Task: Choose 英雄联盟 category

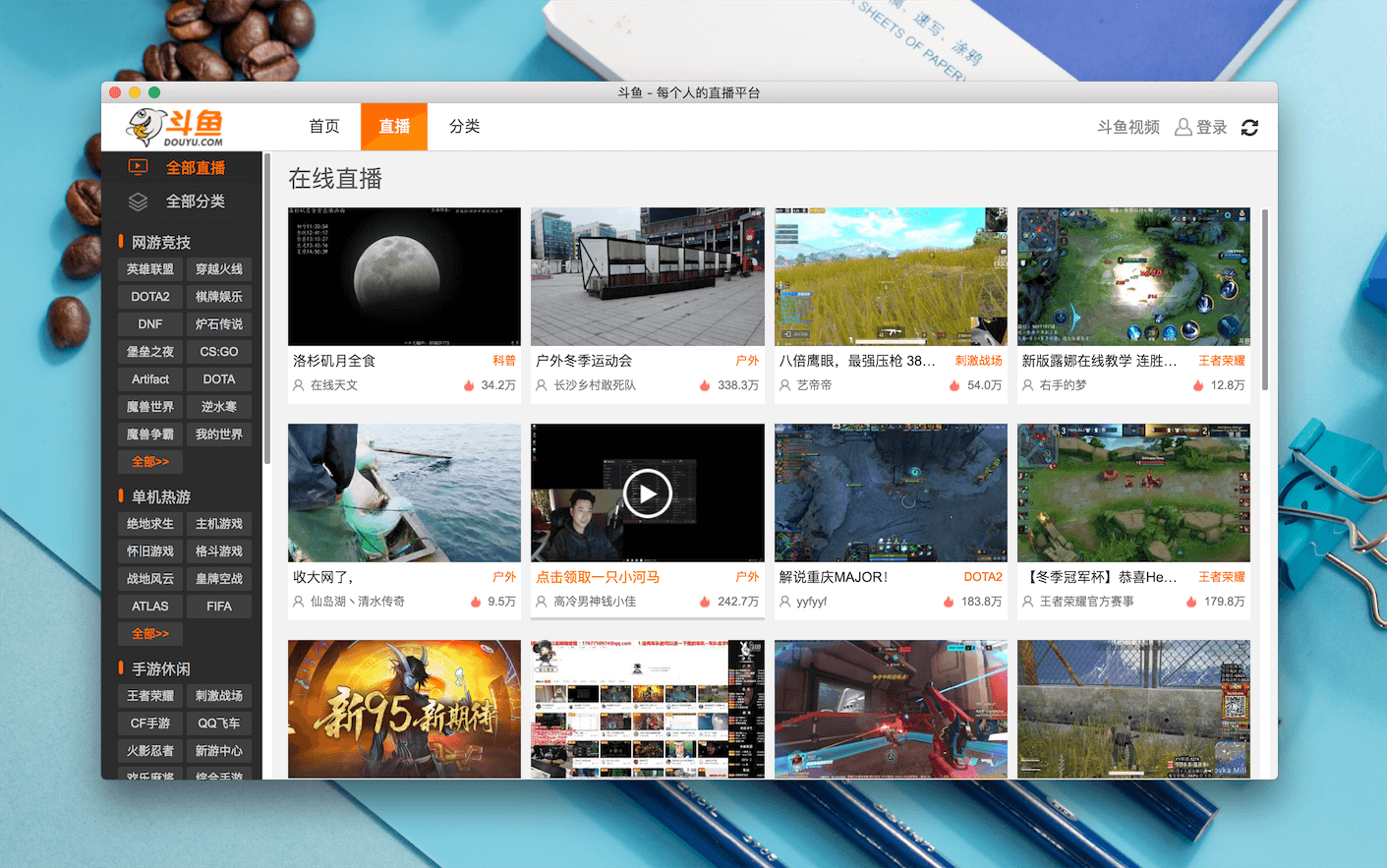Action: tap(150, 269)
